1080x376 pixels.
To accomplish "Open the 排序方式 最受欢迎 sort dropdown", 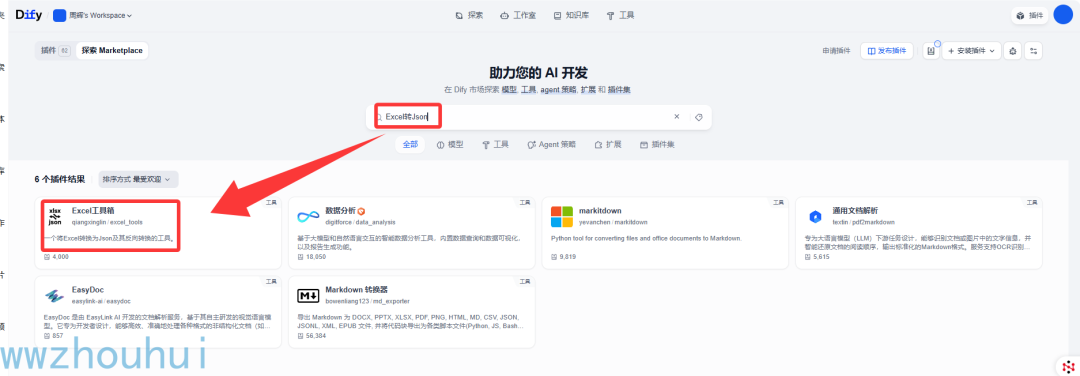I will pos(138,179).
